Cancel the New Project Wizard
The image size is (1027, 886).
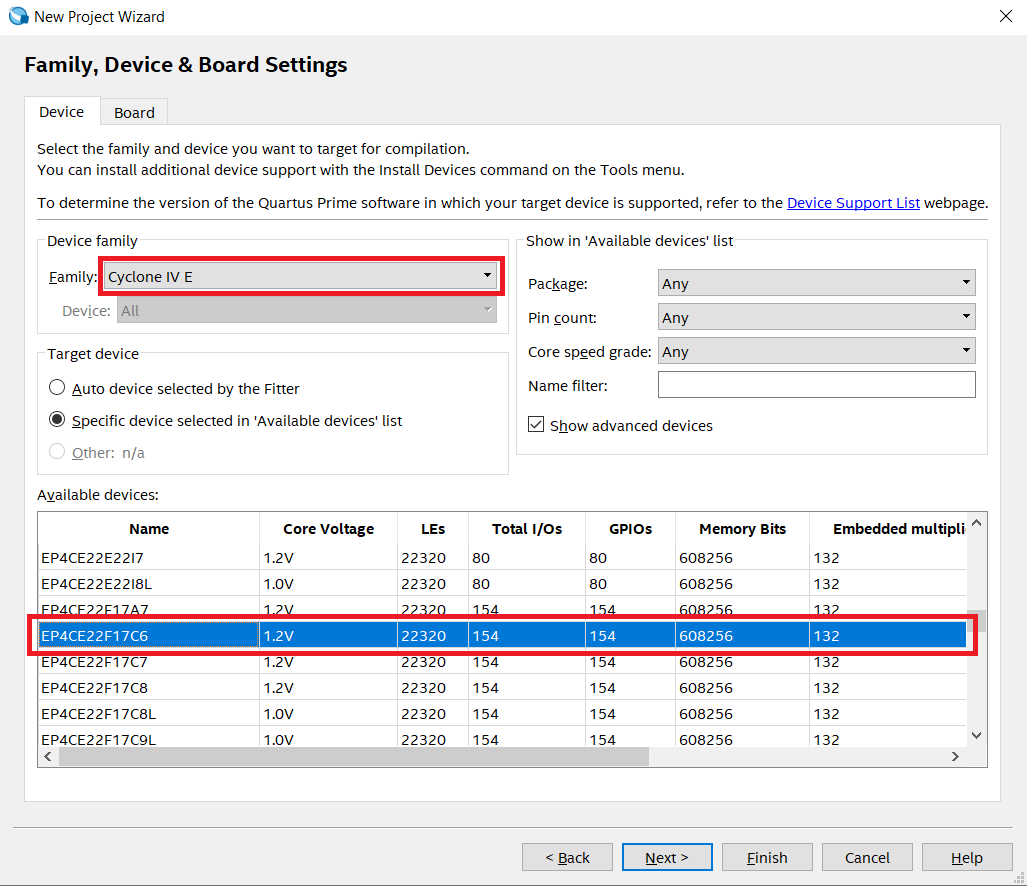tap(867, 857)
